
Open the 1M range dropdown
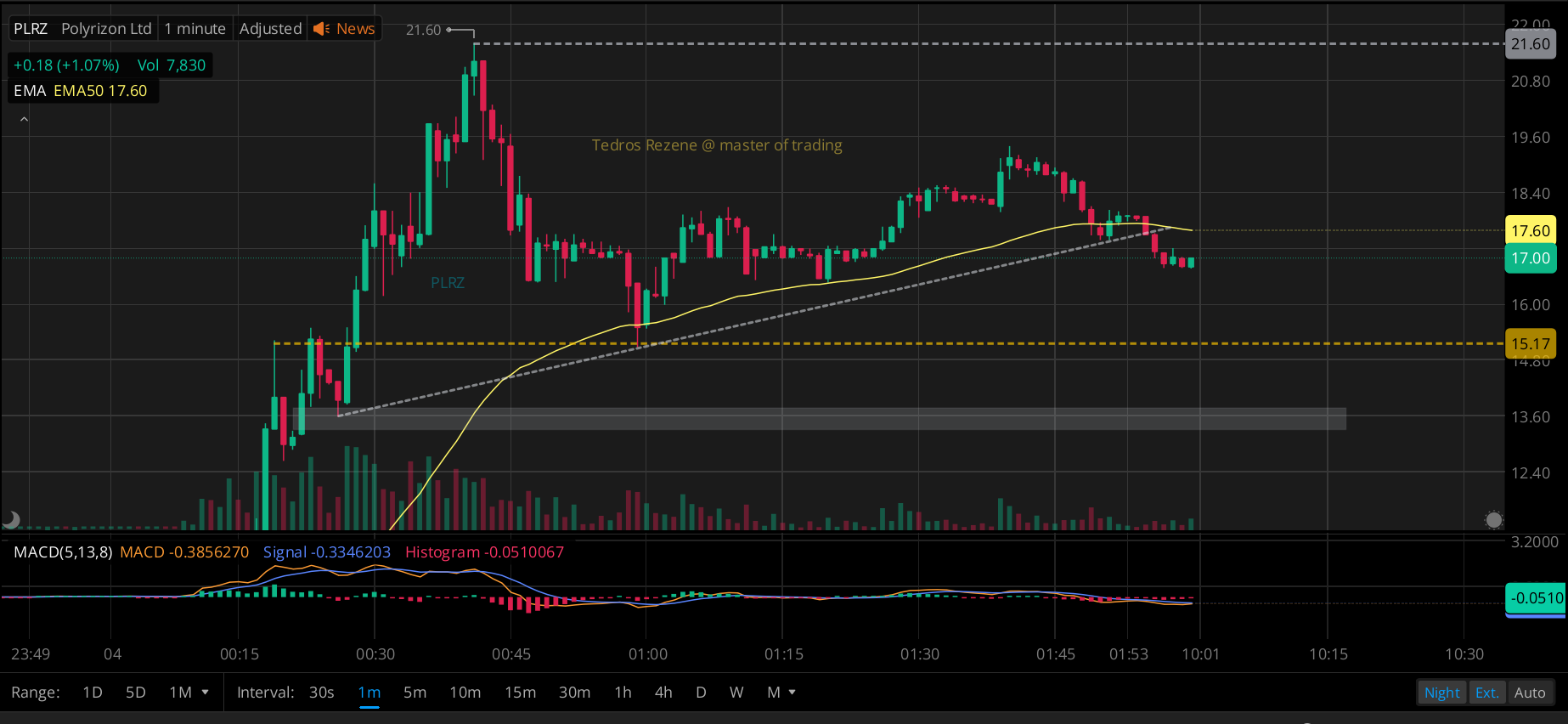[x=189, y=693]
